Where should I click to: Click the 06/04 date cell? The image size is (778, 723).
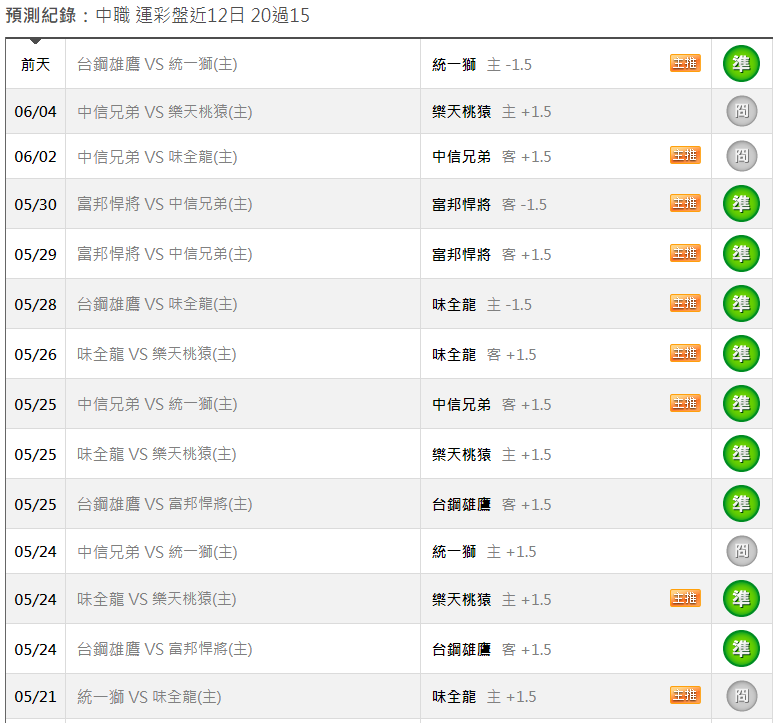click(36, 112)
